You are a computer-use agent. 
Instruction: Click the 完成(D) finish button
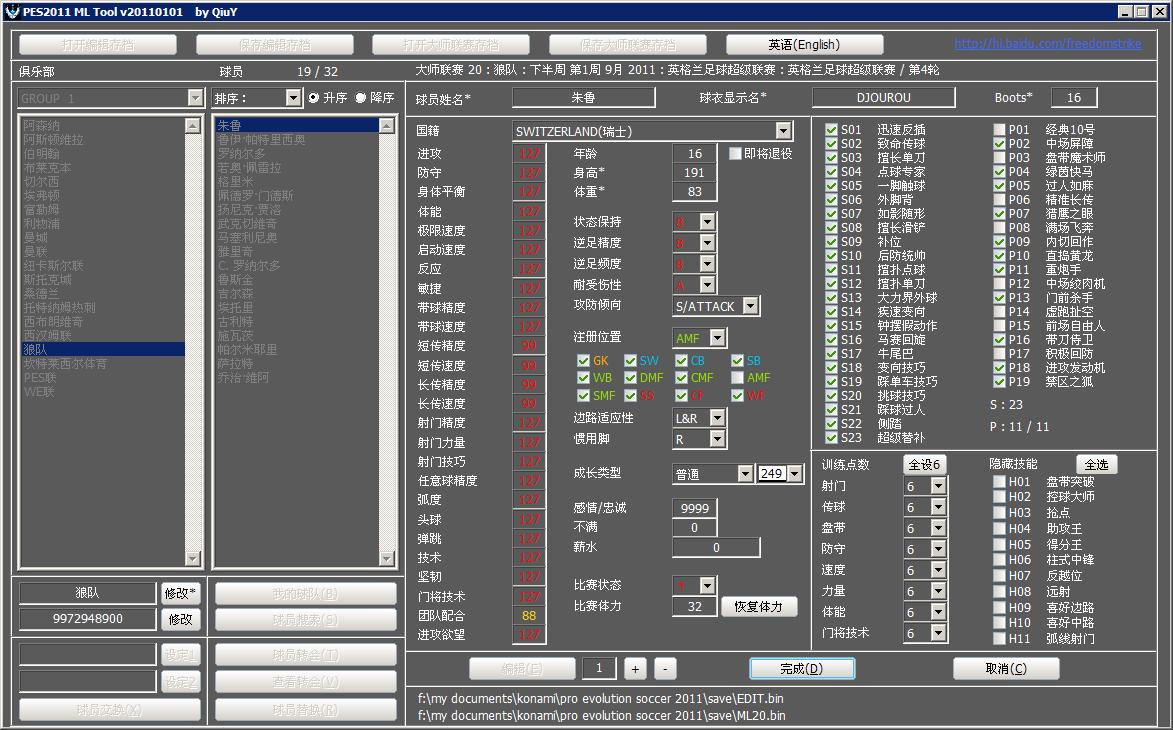coord(802,668)
